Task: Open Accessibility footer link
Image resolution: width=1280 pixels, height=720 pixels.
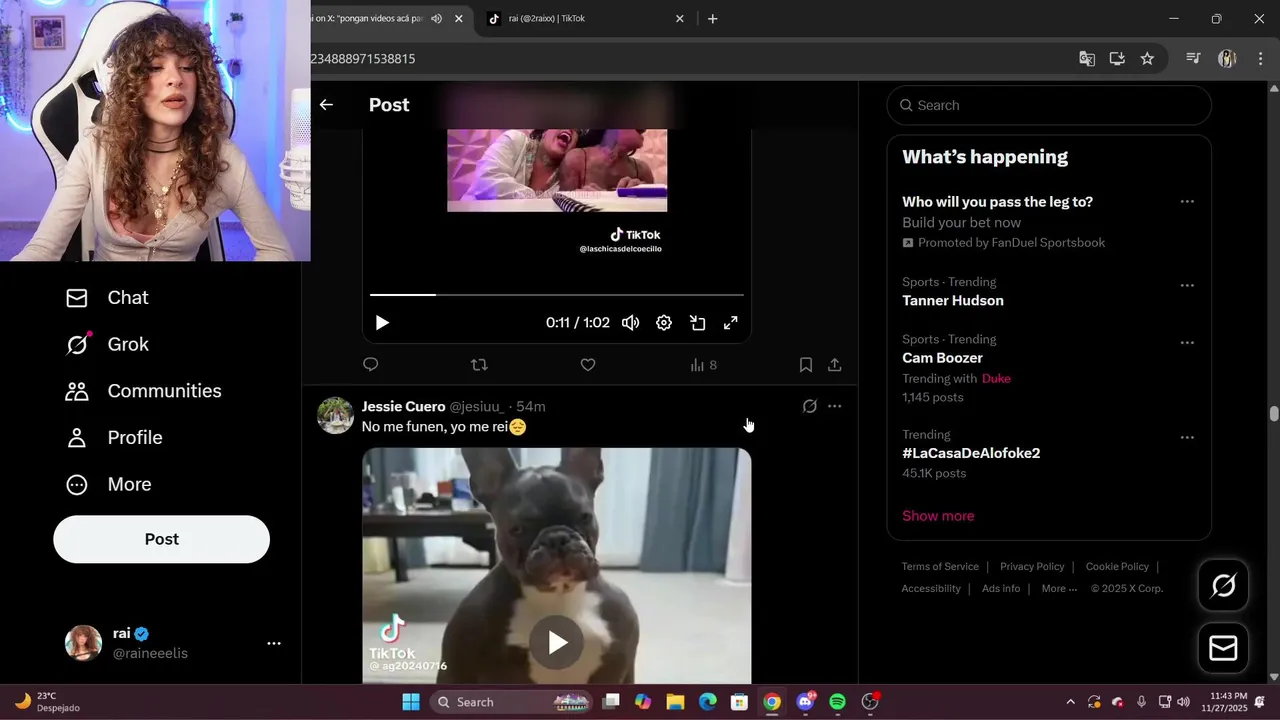Action: [x=931, y=588]
